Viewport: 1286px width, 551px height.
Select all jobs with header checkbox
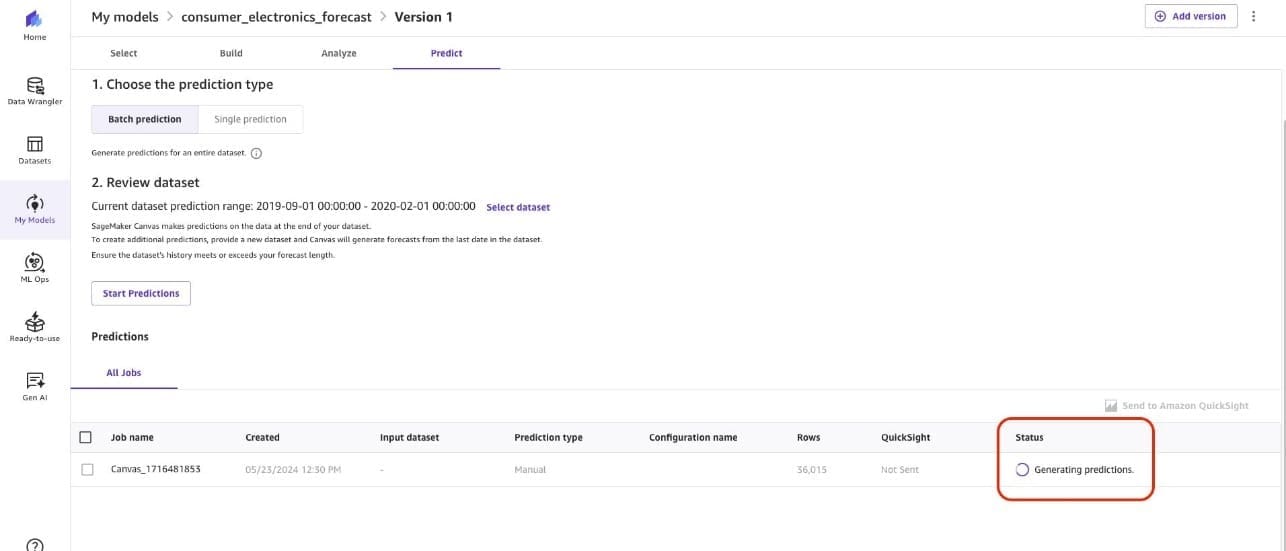point(86,437)
